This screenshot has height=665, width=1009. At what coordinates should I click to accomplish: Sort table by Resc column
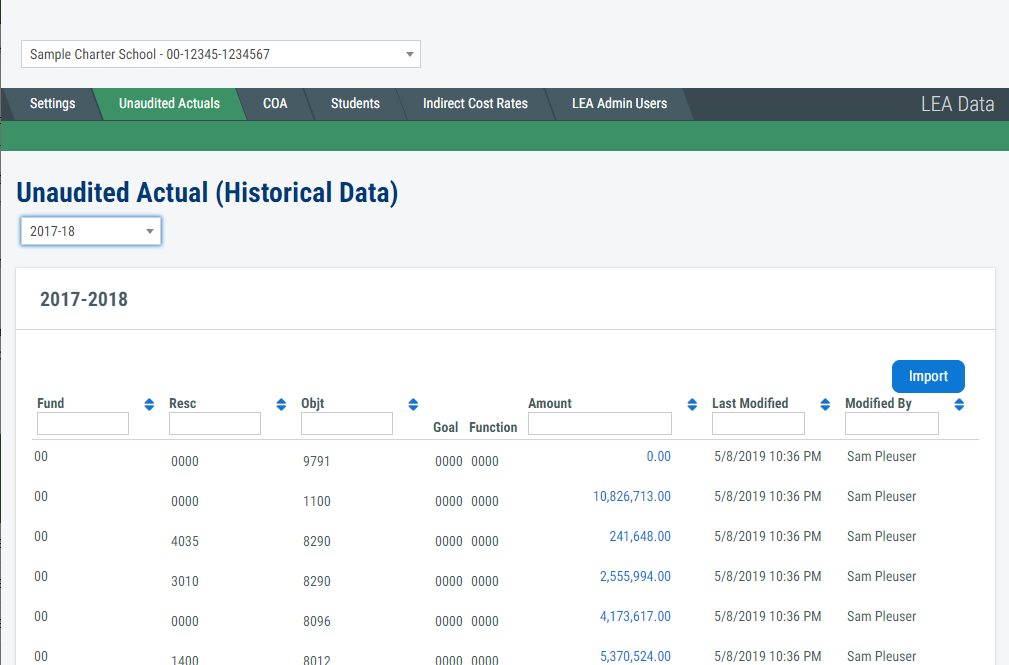pos(281,404)
